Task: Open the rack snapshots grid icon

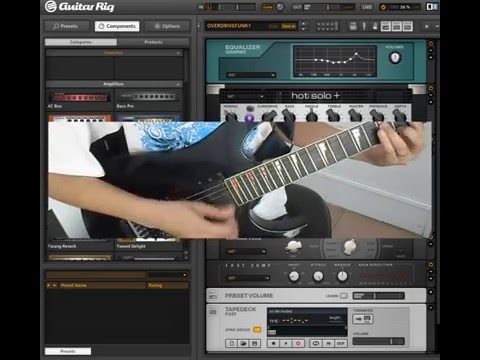Action: [327, 26]
